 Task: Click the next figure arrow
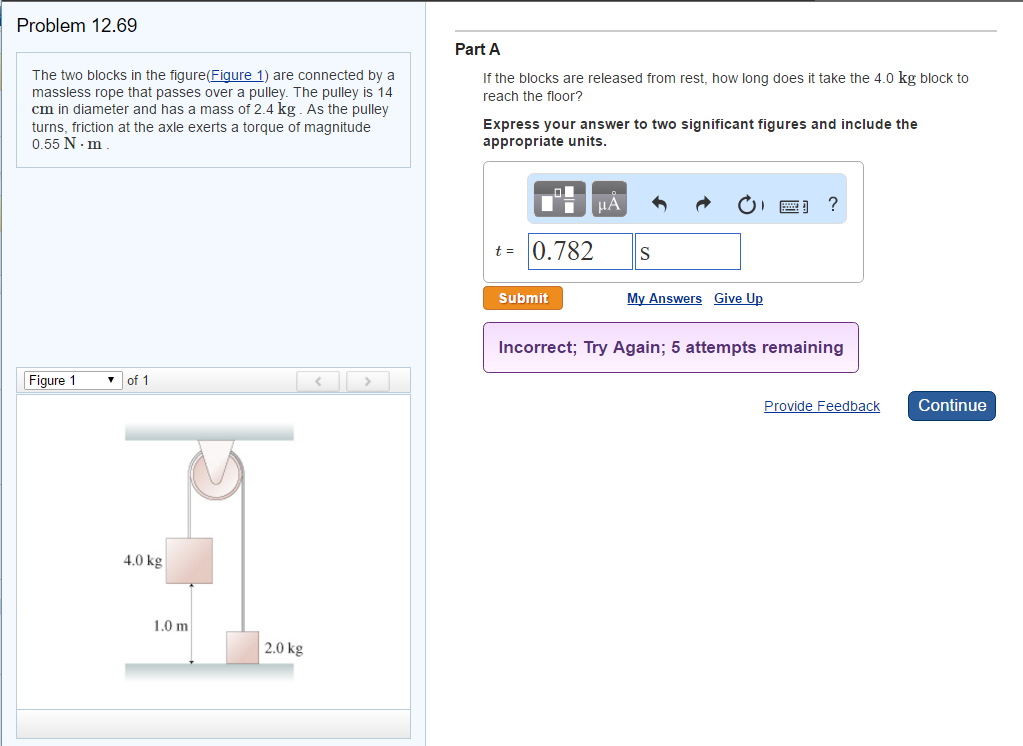click(367, 380)
